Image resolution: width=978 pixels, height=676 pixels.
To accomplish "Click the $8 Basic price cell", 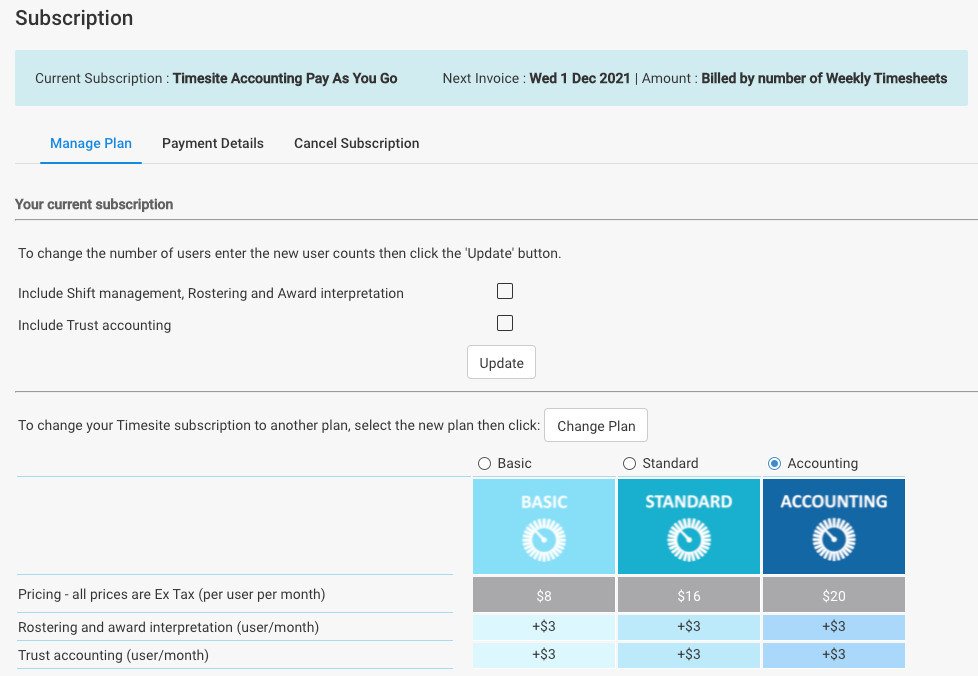I will pyautogui.click(x=544, y=595).
